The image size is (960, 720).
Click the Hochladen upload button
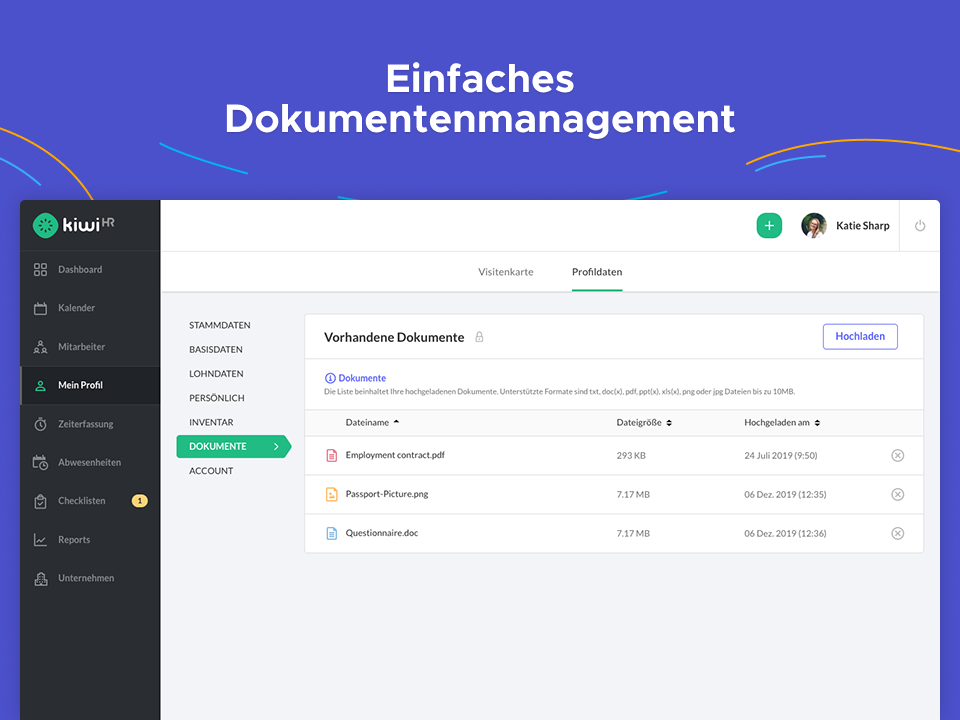pos(860,337)
